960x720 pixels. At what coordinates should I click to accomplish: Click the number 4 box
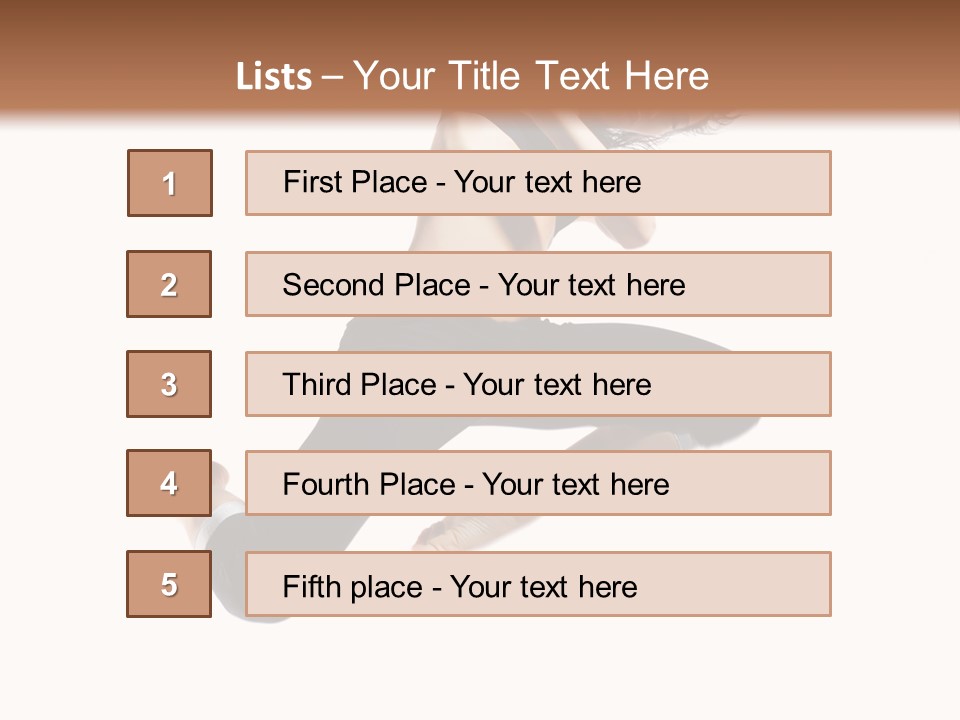[169, 483]
